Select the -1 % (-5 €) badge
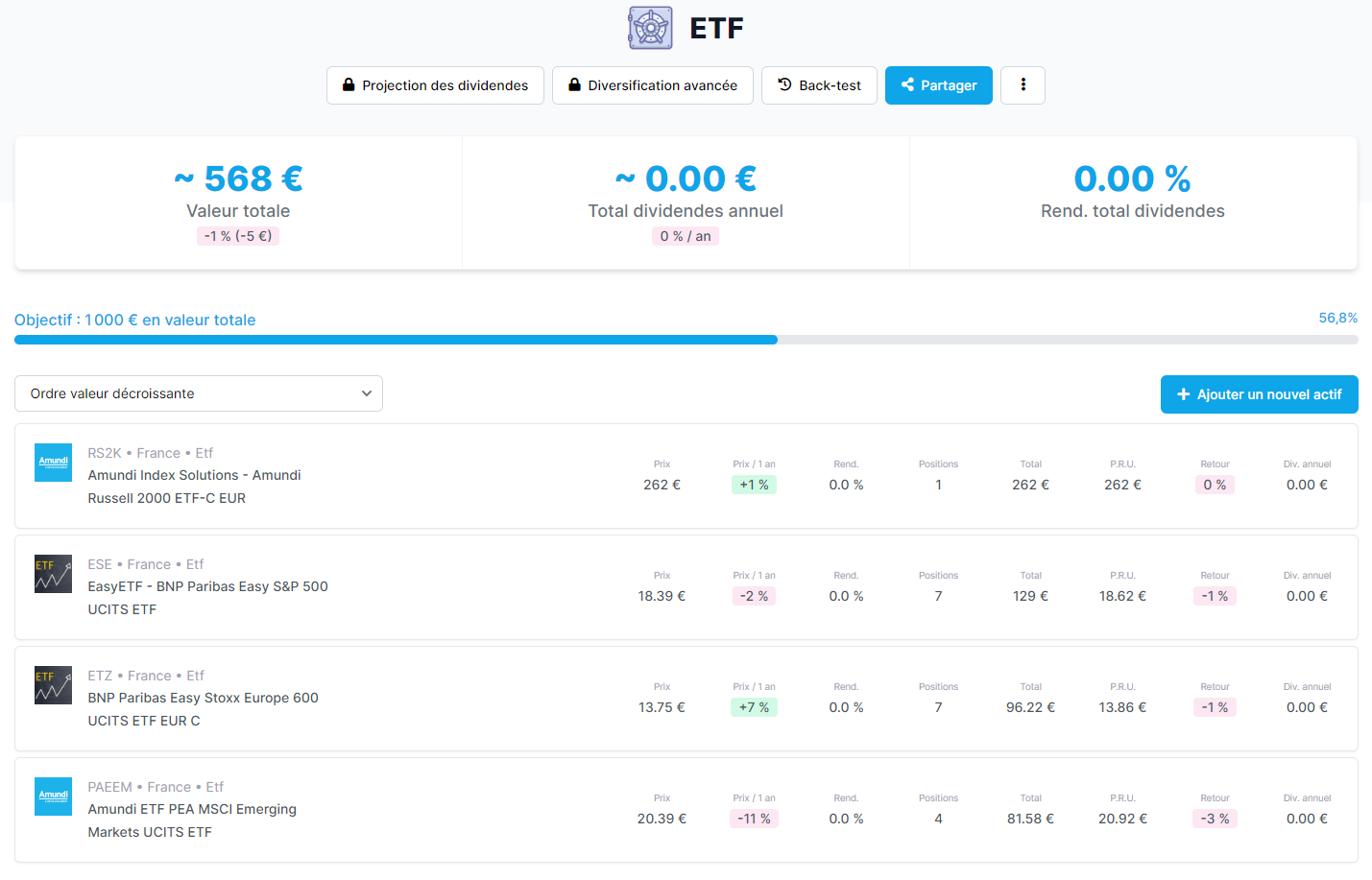Screen dimensions: 1372x880 tap(238, 236)
